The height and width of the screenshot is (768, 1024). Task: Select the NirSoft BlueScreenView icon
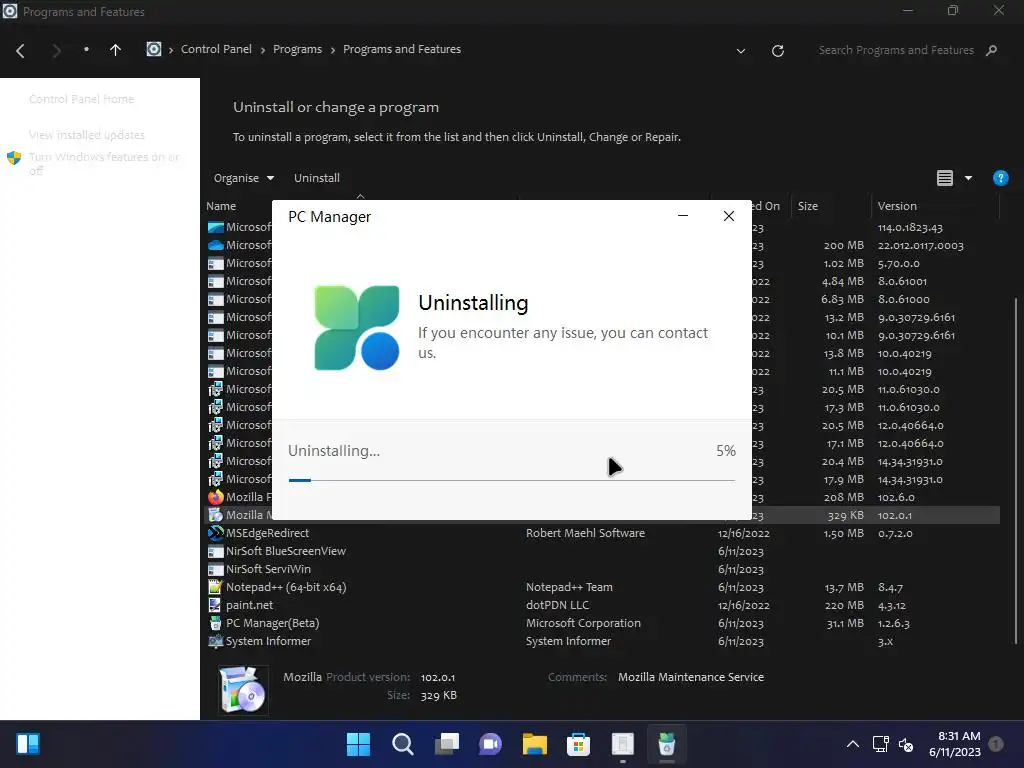(216, 551)
